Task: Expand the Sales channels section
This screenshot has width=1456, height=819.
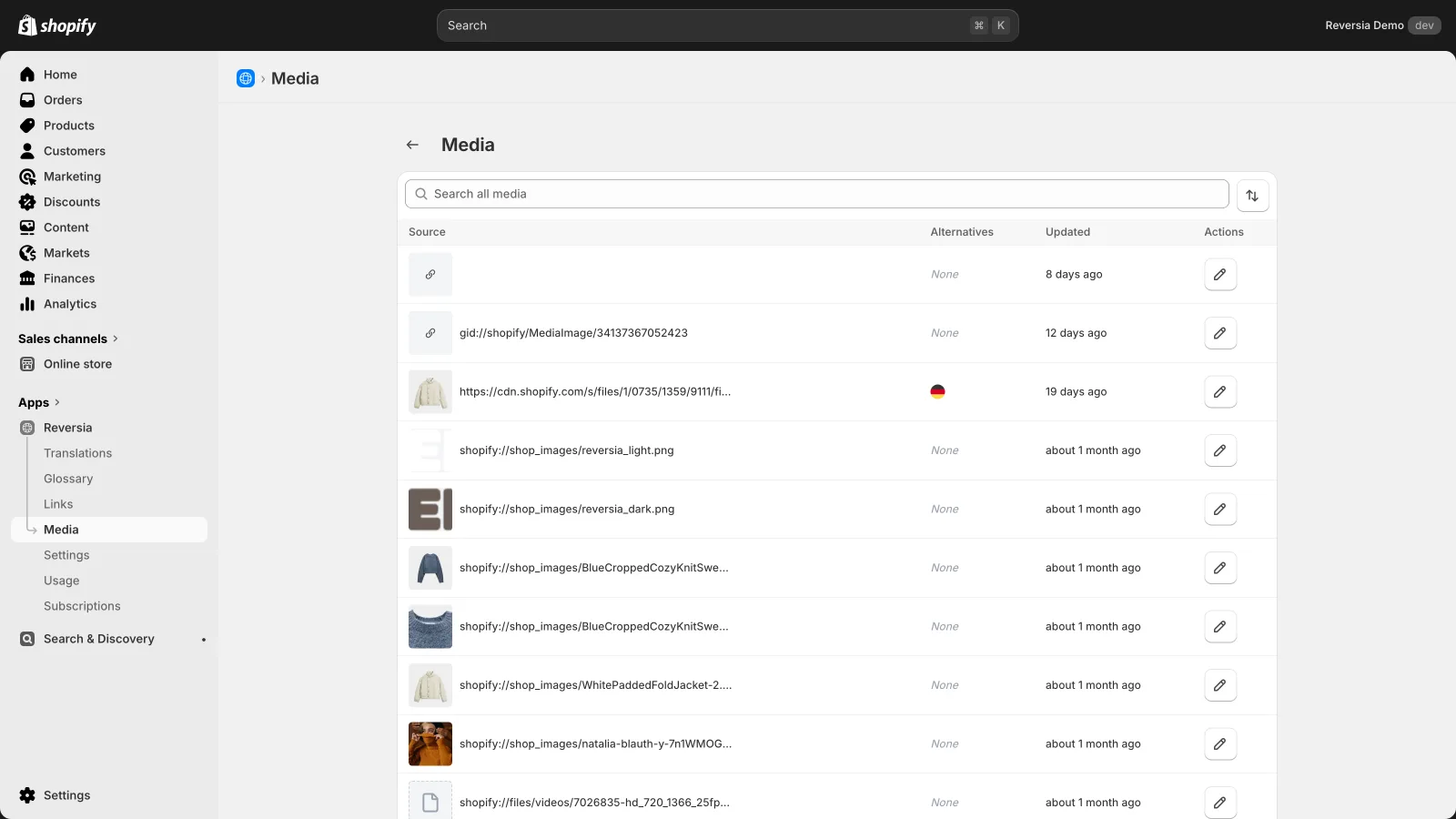Action: click(x=68, y=339)
